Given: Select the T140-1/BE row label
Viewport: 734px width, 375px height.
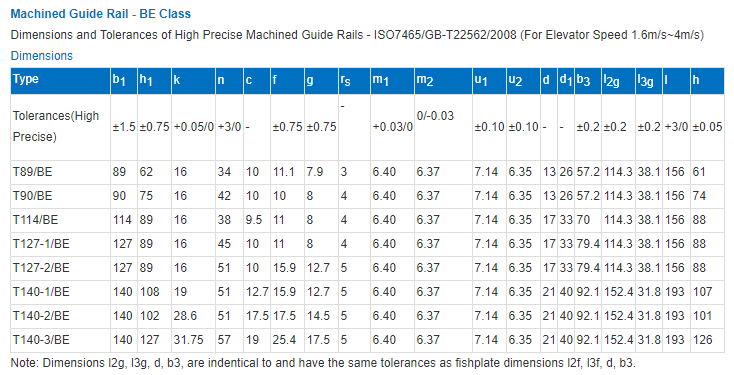Looking at the screenshot, I should coord(41,292).
